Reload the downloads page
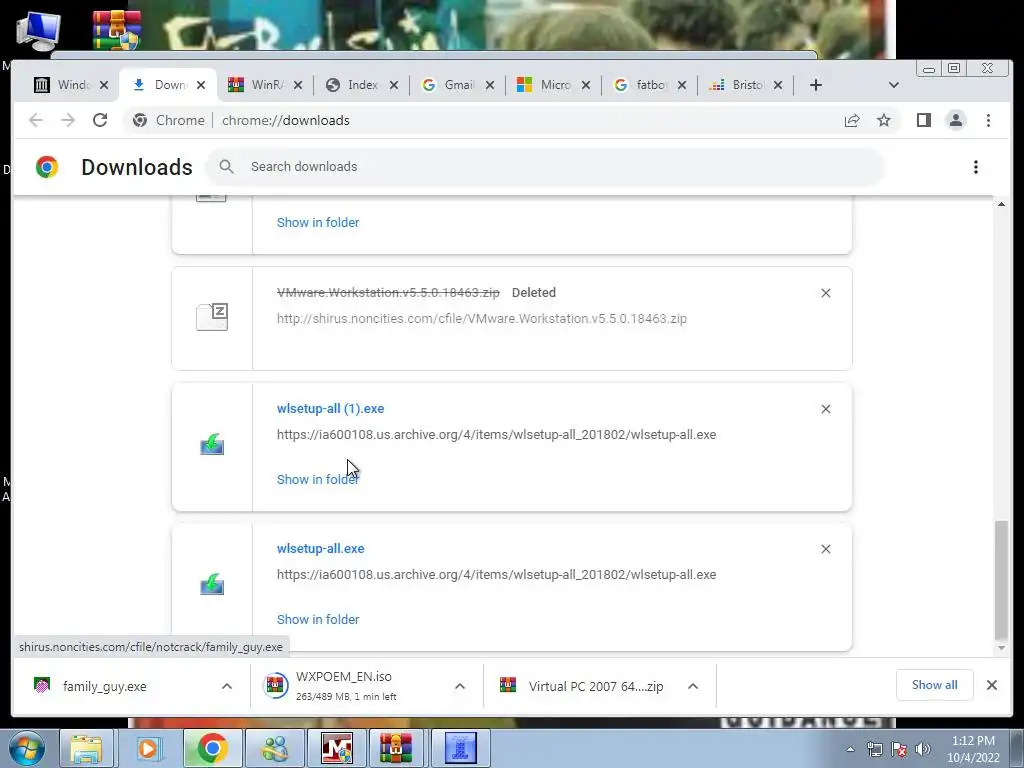This screenshot has width=1024, height=768. pos(100,120)
